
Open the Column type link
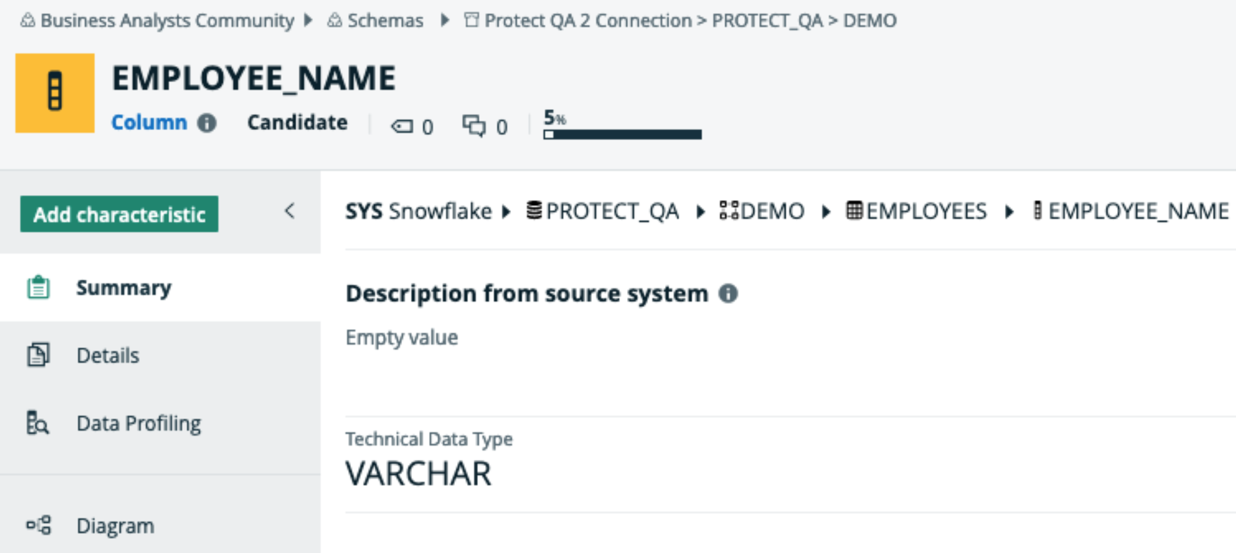point(148,122)
